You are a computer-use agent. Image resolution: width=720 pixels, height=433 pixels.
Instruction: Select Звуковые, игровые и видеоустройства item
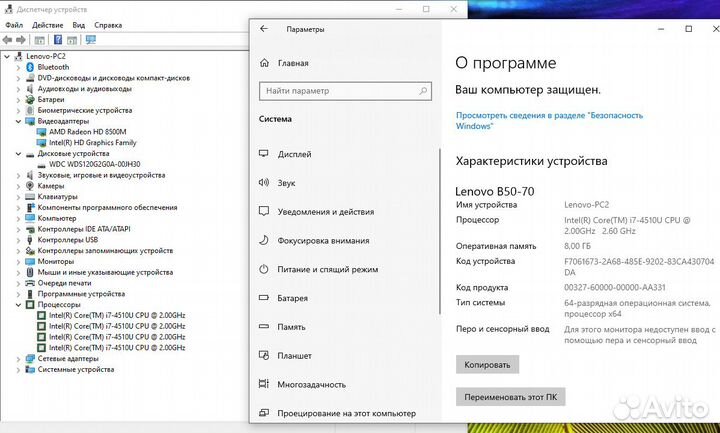101,175
